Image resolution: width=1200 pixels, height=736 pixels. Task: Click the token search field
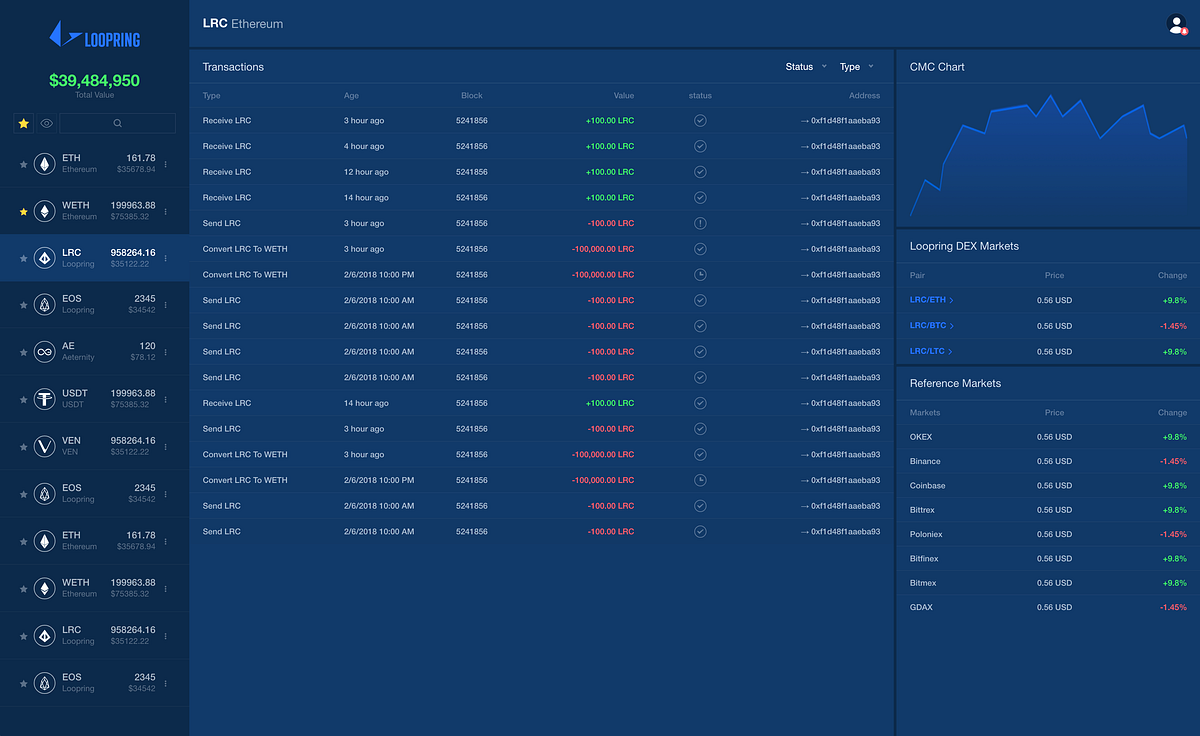click(117, 124)
